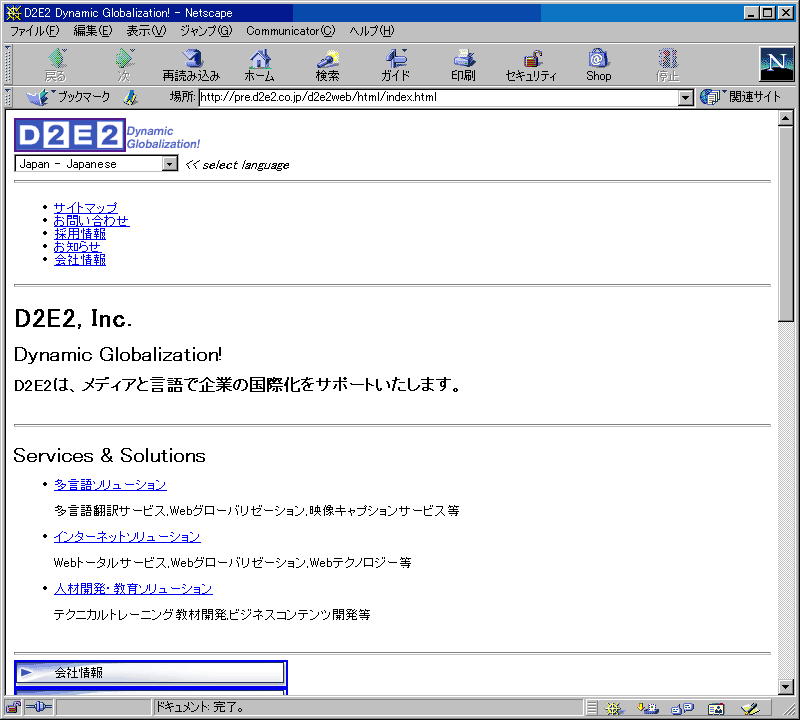Screen dimensions: 800x720
Task: Collapse the location toolbar handle
Action: (8, 96)
